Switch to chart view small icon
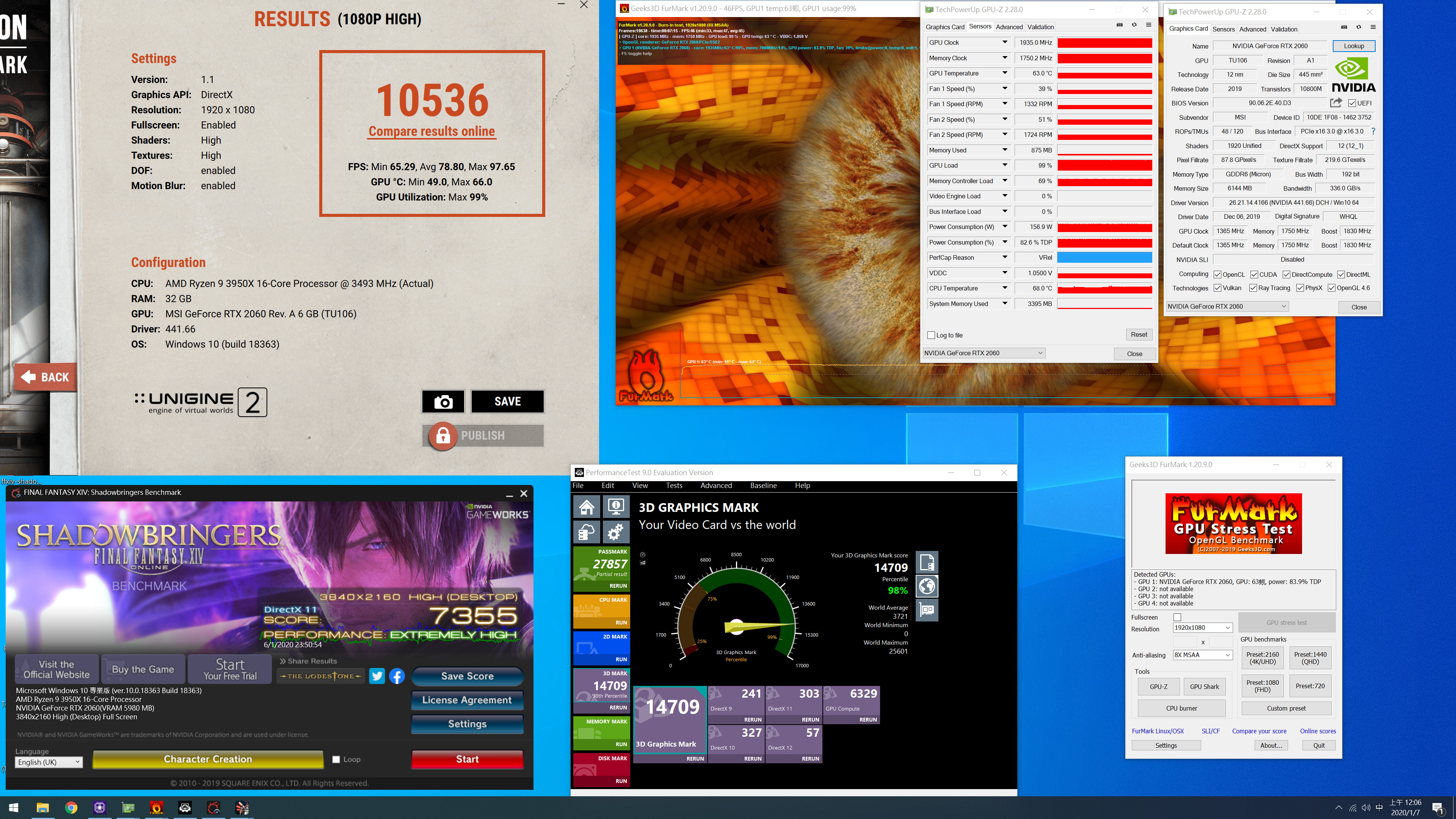The height and width of the screenshot is (819, 1456). click(x=643, y=562)
